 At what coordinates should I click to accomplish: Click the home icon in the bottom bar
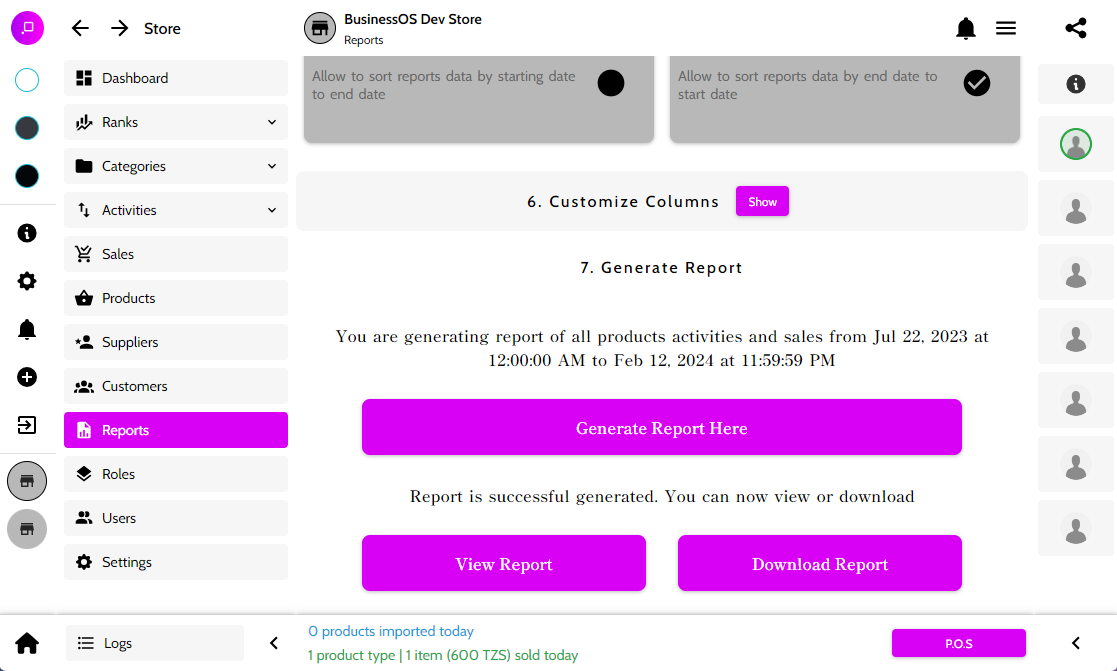coord(27,643)
